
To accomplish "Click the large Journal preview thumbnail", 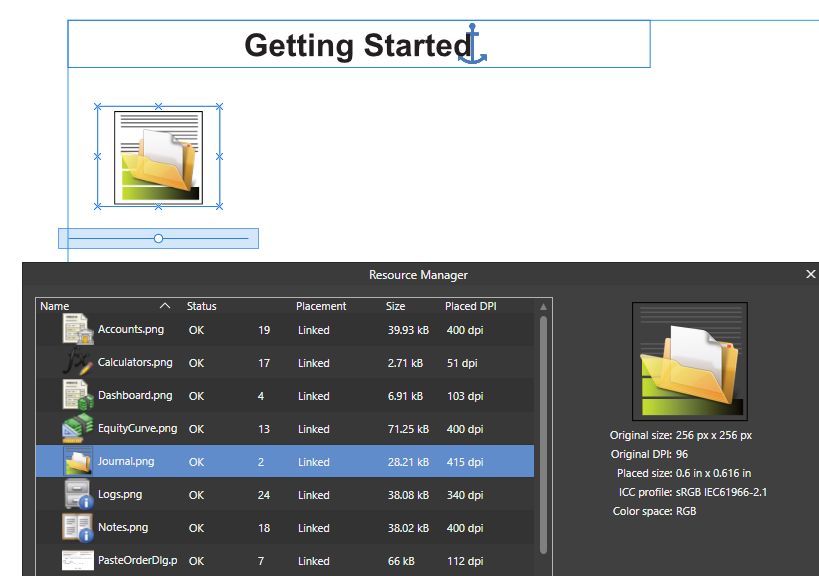I will pyautogui.click(x=689, y=361).
